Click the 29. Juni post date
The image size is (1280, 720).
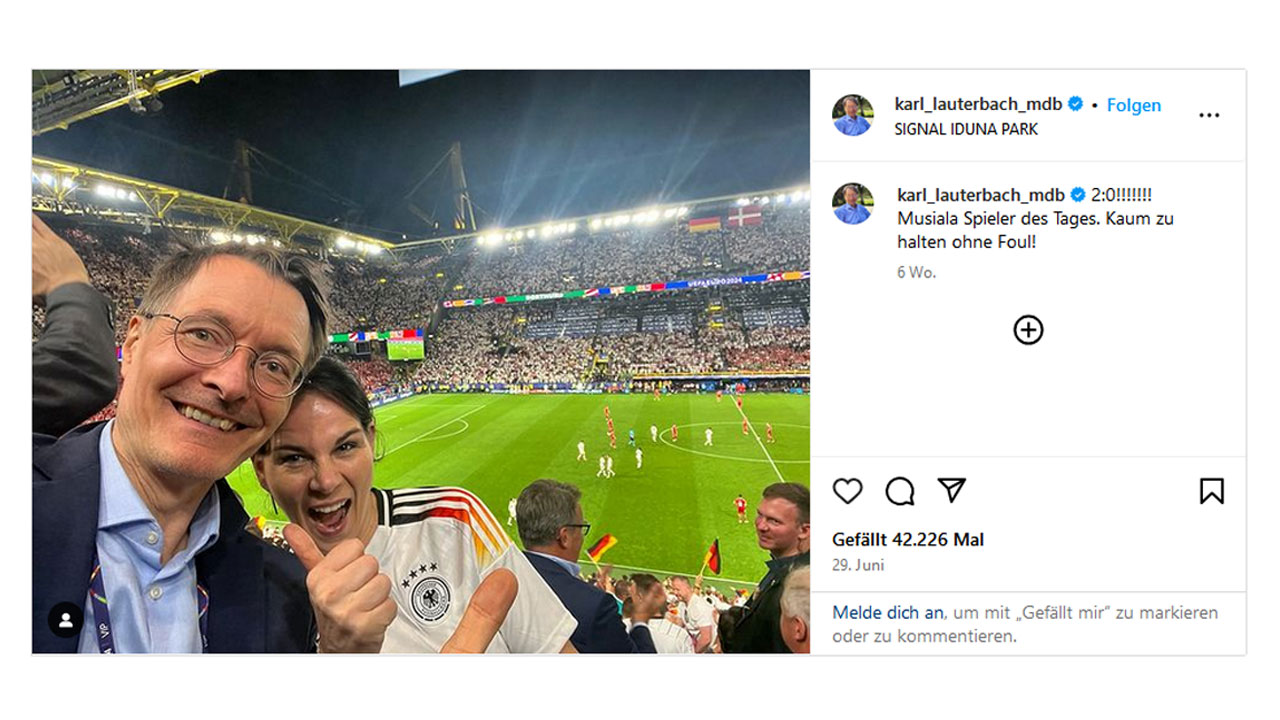click(858, 565)
